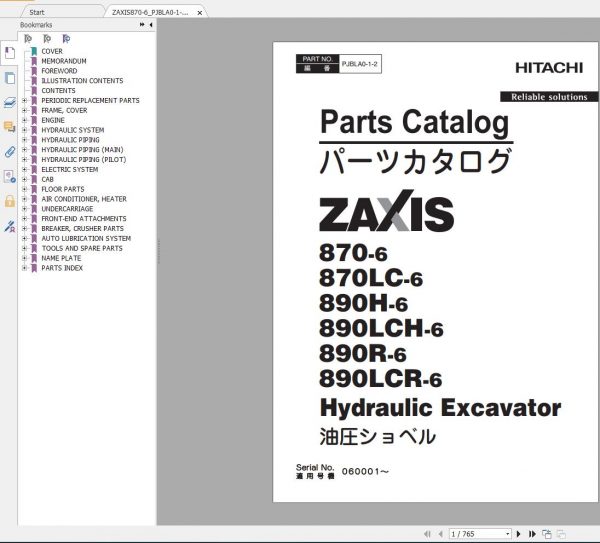The width and height of the screenshot is (600, 543).
Task: Click the second bookmark flag toolbar icon
Action: pos(47,39)
